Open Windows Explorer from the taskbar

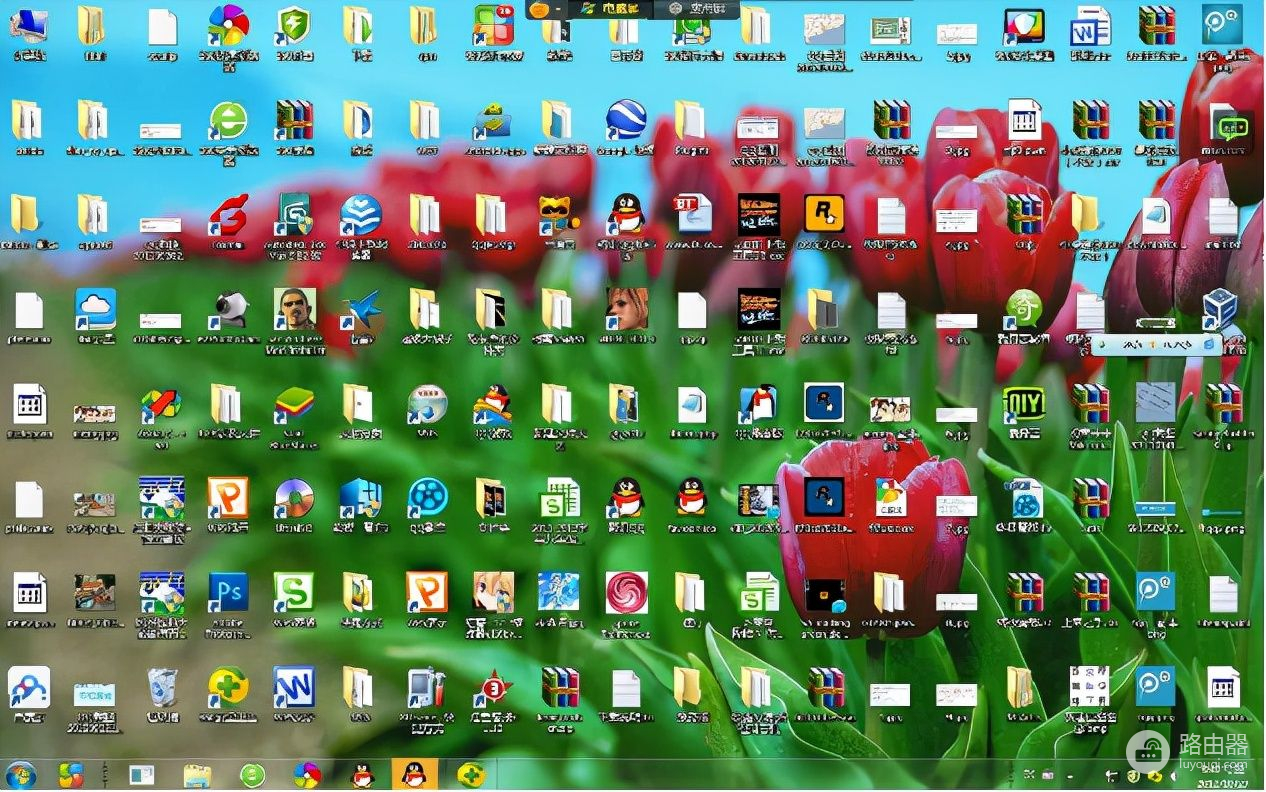(x=197, y=775)
